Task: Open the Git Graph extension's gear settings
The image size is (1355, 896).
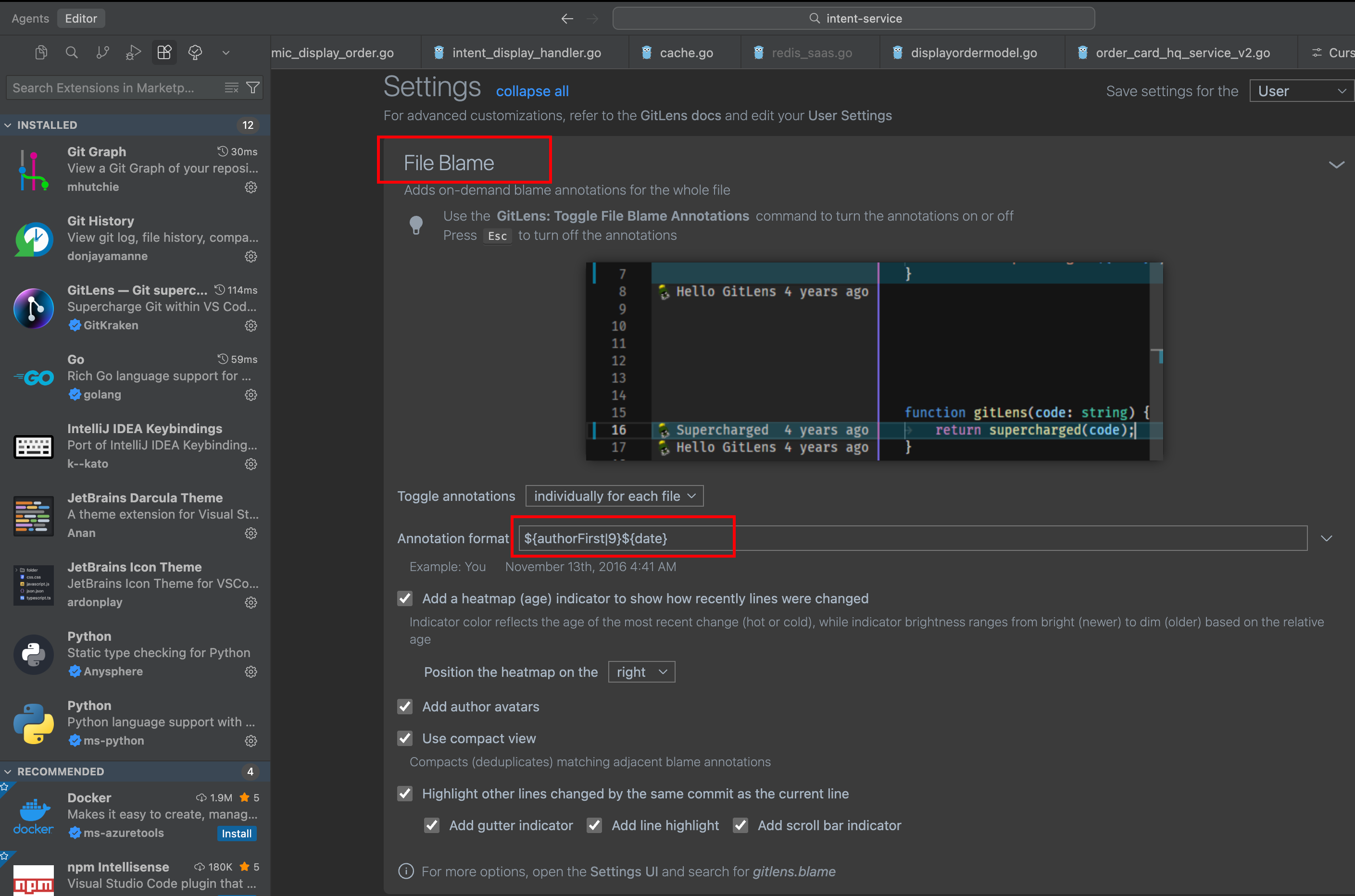Action: tap(251, 187)
